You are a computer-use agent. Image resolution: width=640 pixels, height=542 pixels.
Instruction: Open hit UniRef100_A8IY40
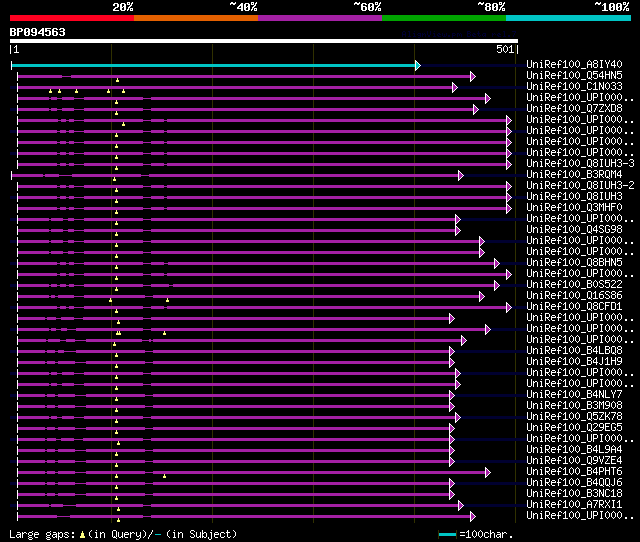tap(574, 64)
